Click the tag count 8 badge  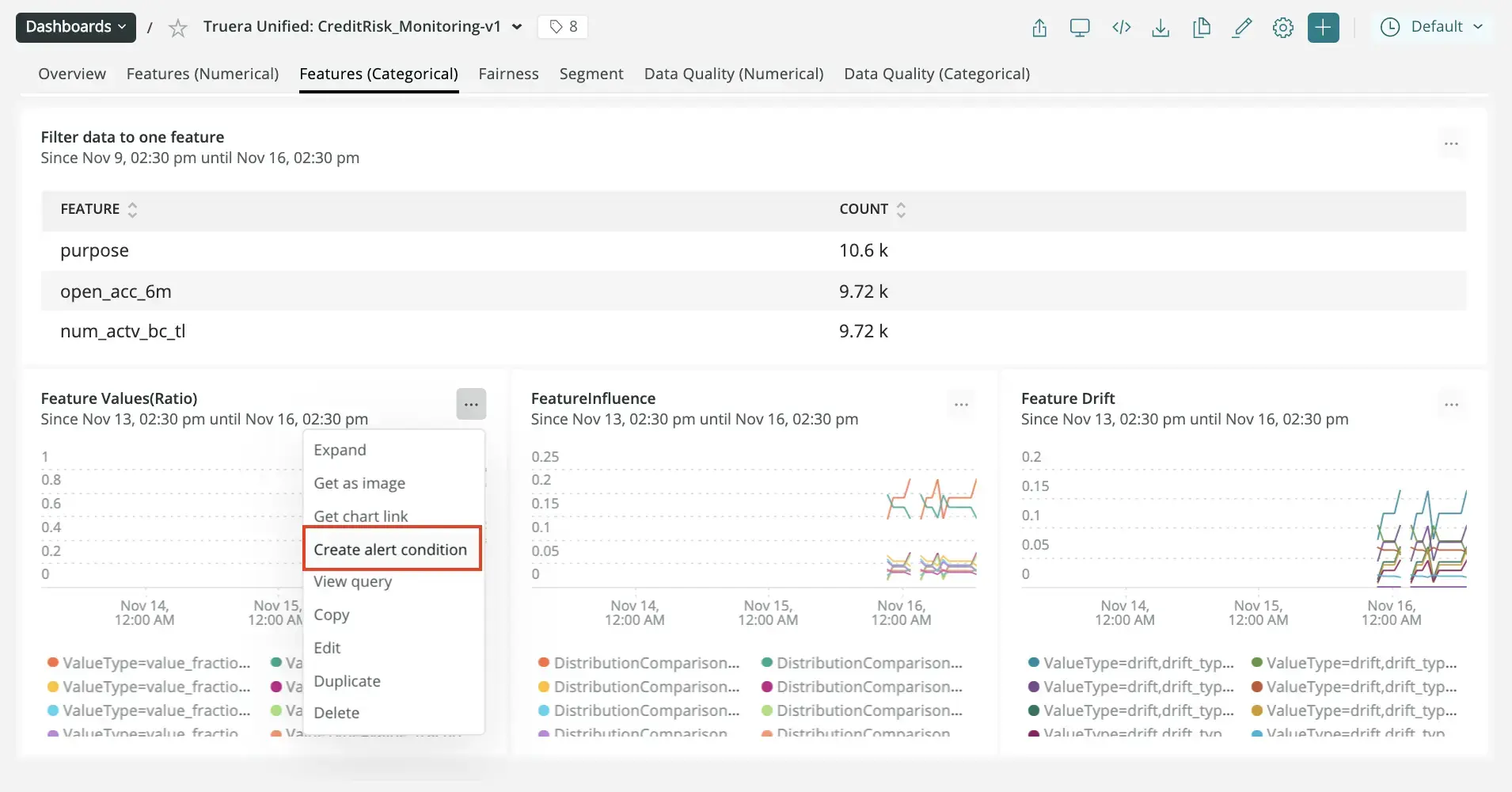pos(563,27)
